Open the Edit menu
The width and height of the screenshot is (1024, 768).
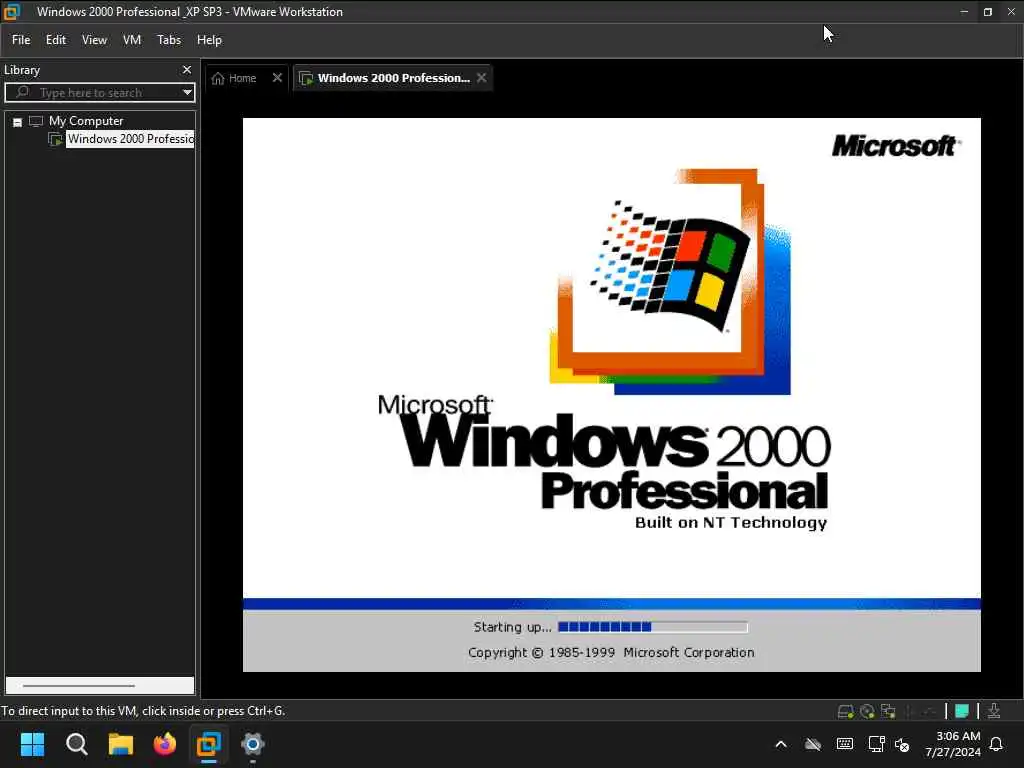[x=56, y=40]
